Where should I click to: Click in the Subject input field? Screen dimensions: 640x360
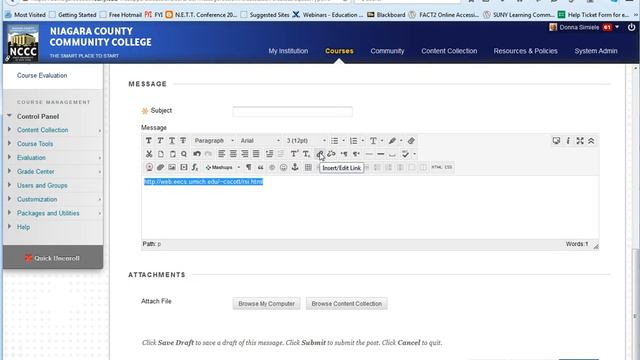(293, 111)
